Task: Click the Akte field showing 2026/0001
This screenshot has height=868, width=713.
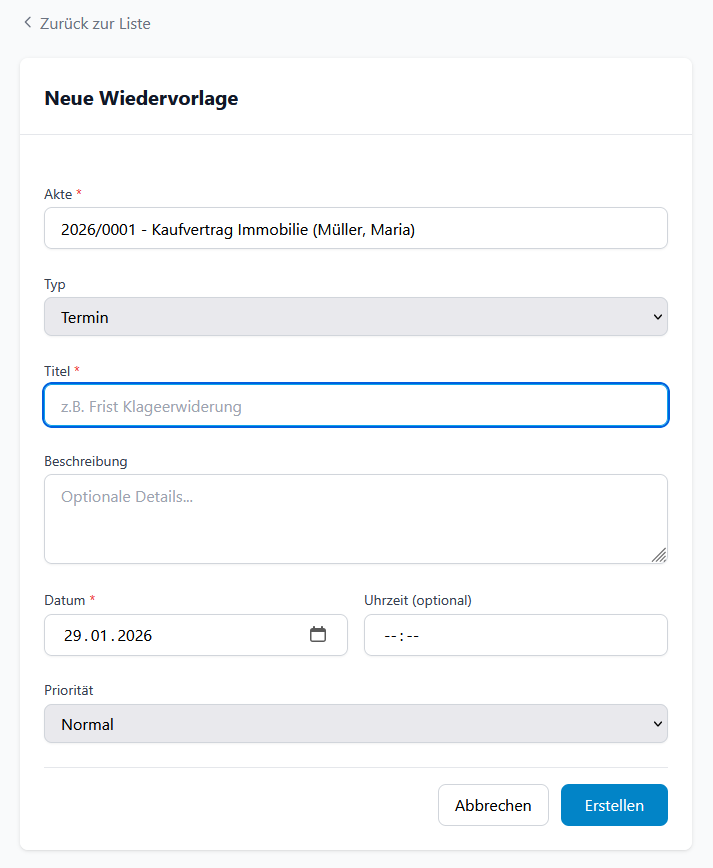Action: [355, 228]
